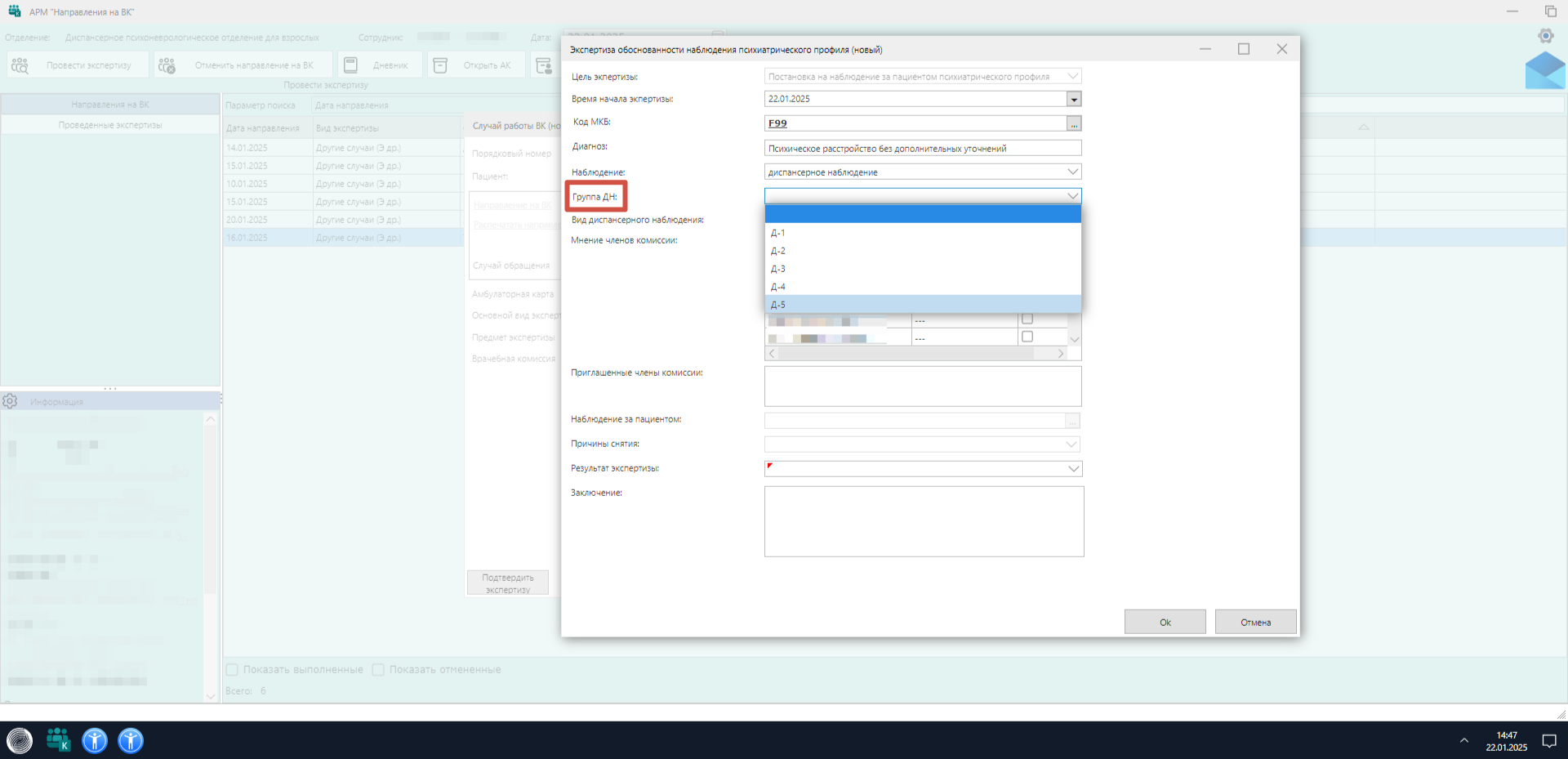Click Отменить направление на ВК toolbar button

(243, 65)
